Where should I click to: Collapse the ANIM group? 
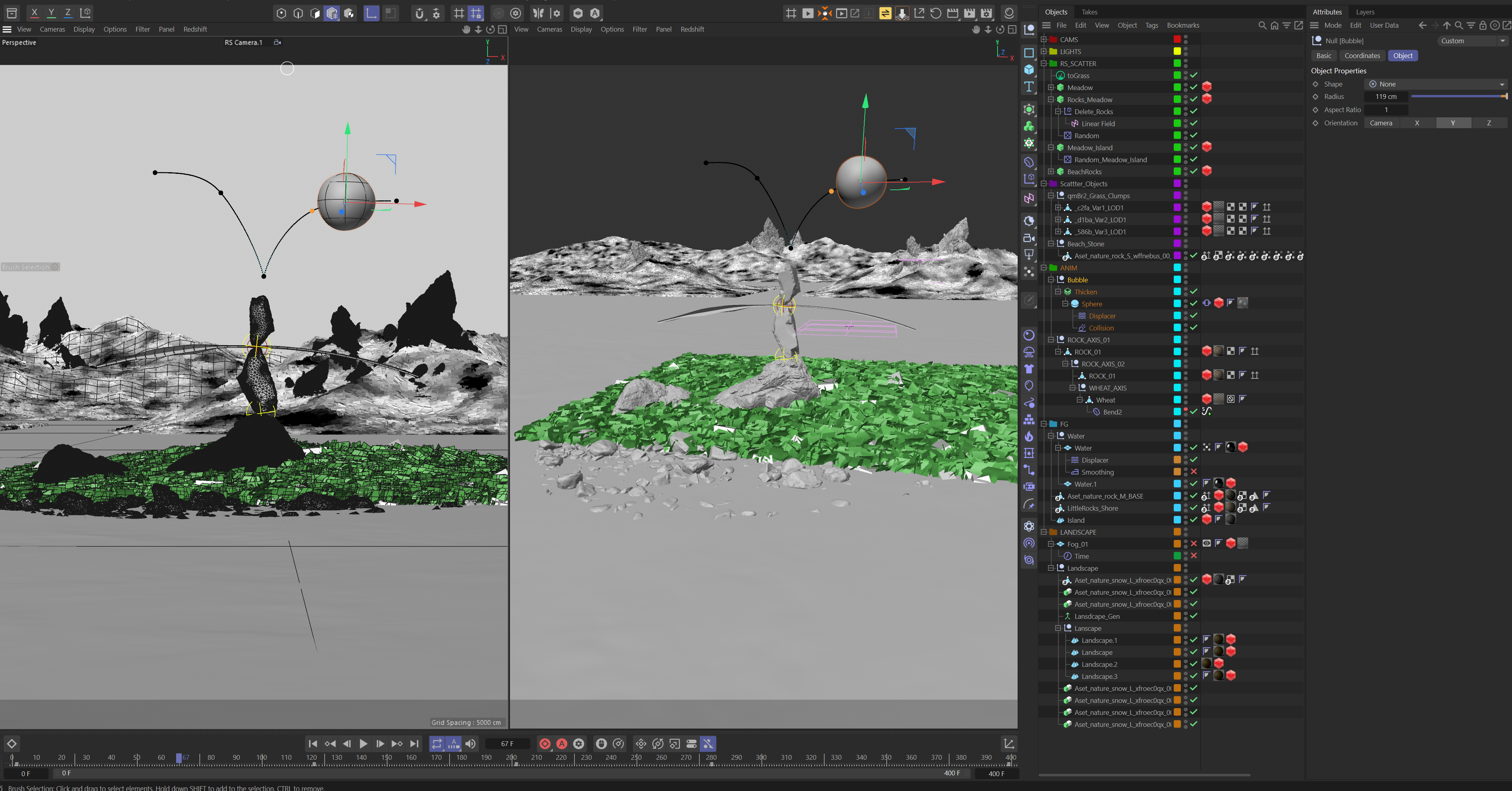1044,268
